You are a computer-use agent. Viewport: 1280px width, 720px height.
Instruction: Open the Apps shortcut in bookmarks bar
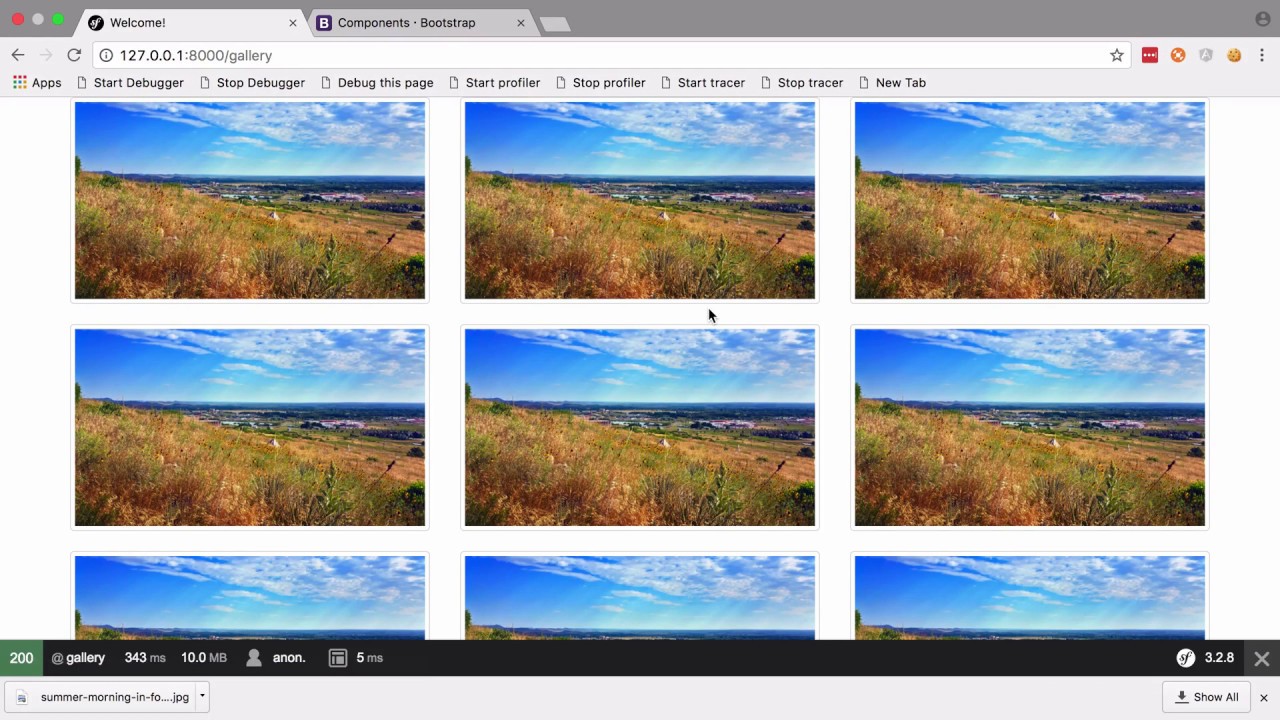pyautogui.click(x=37, y=83)
